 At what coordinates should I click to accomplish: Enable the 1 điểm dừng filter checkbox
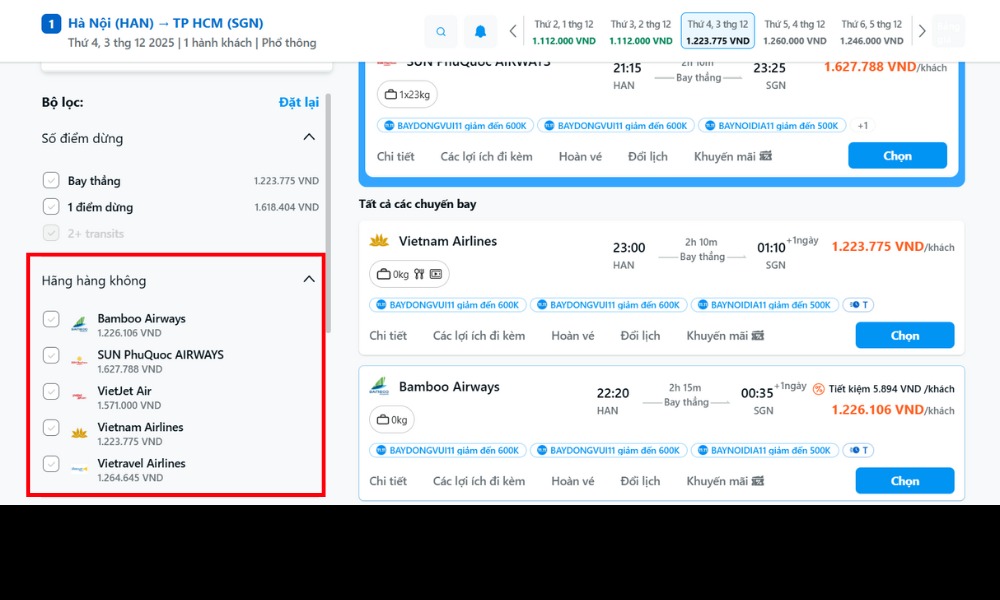coord(51,207)
